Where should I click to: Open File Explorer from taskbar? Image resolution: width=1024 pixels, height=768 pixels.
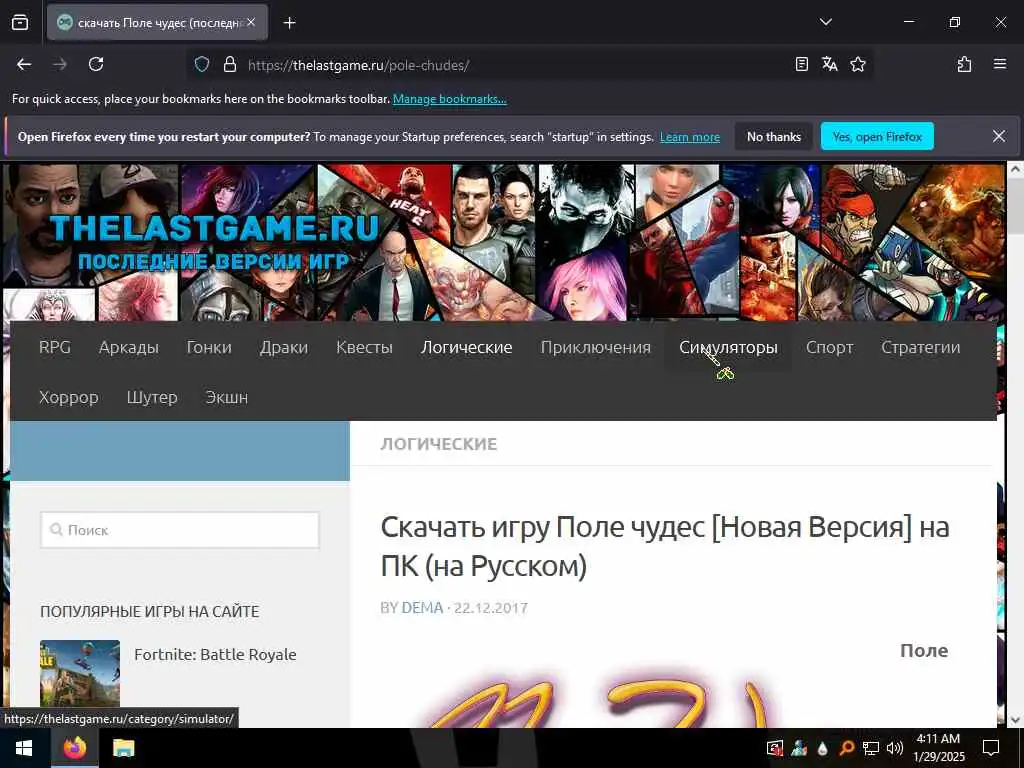pyautogui.click(x=123, y=748)
